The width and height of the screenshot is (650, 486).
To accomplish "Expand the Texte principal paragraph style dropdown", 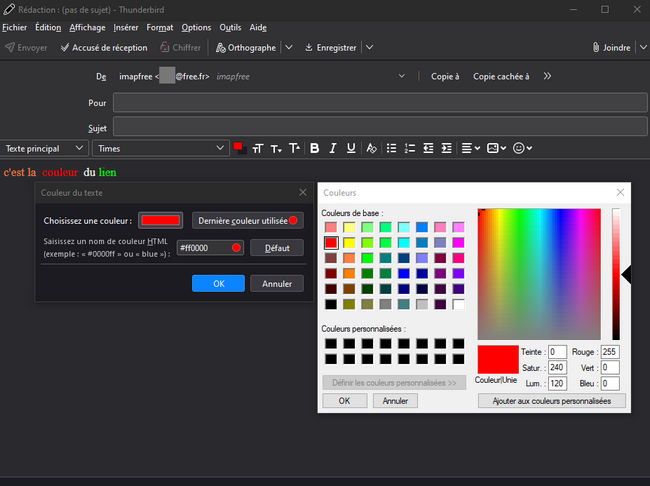I will click(x=44, y=148).
